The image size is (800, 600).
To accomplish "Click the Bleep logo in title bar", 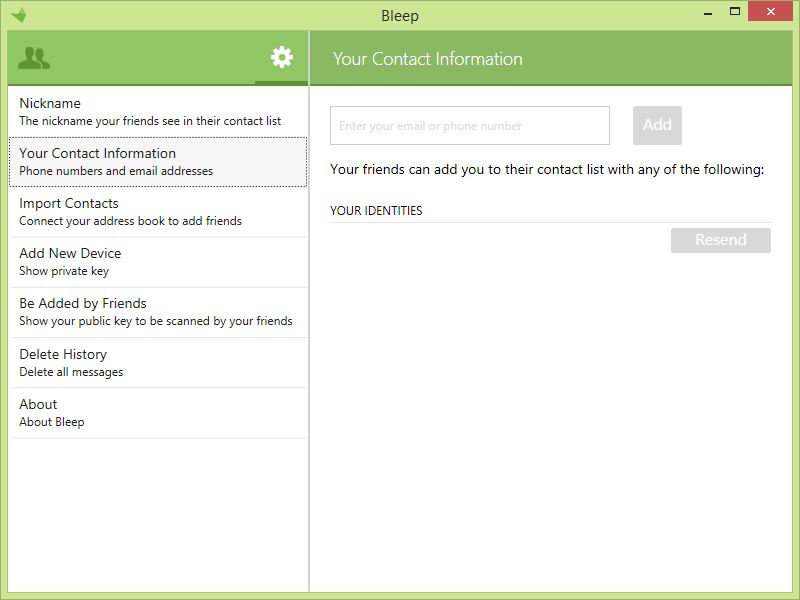I will (18, 15).
